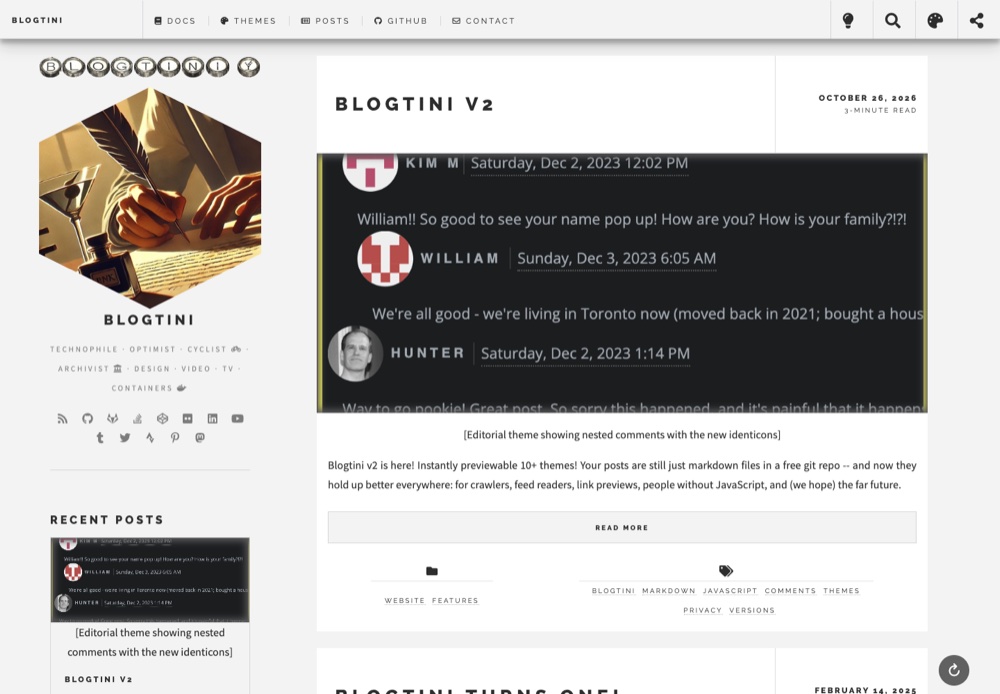Open the Blogtini V2 post title

(415, 104)
